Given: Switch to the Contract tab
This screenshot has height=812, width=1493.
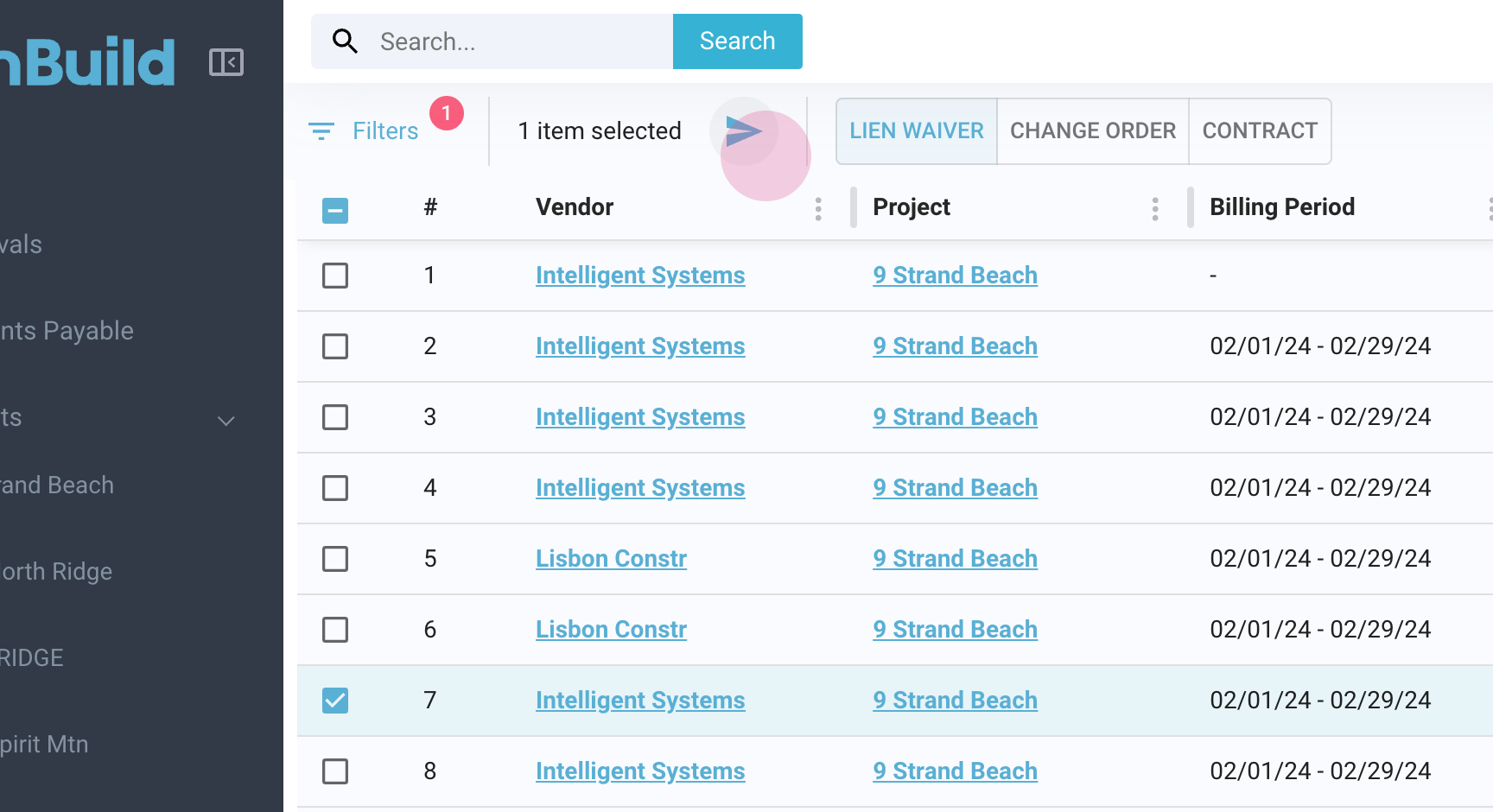Looking at the screenshot, I should [1259, 131].
